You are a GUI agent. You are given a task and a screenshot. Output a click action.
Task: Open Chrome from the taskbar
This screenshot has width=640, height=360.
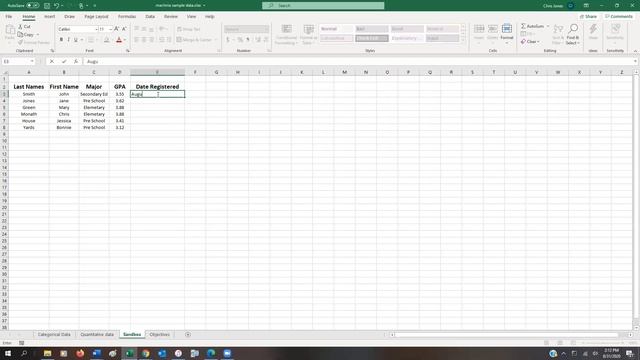[x=146, y=353]
